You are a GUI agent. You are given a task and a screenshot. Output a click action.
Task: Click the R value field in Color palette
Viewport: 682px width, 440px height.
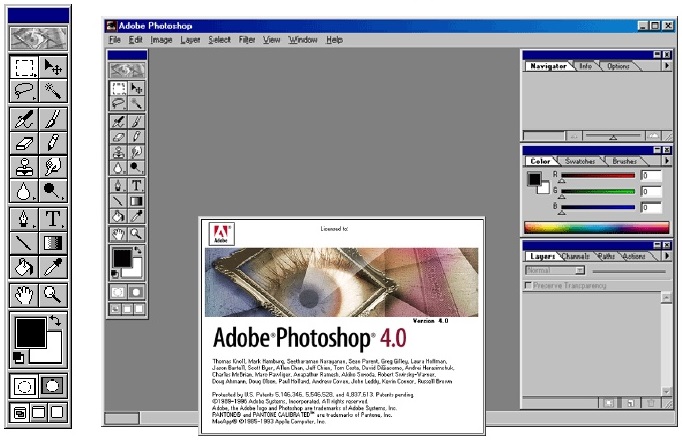pyautogui.click(x=651, y=176)
